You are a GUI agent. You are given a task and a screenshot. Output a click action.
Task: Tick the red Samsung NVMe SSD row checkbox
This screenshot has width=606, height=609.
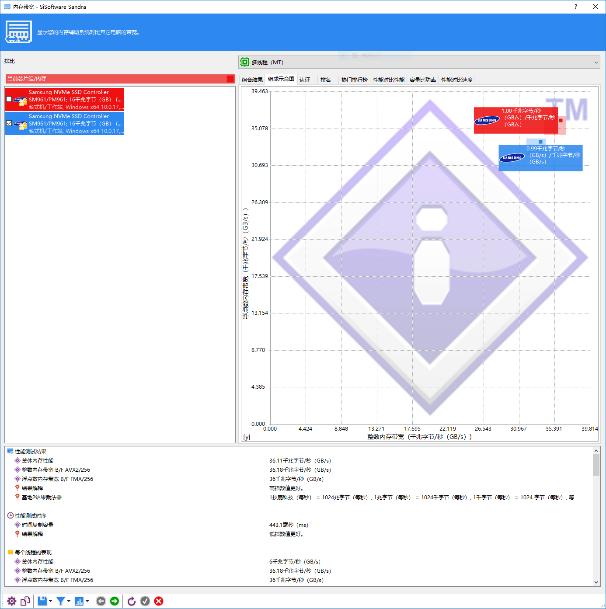(x=9, y=99)
